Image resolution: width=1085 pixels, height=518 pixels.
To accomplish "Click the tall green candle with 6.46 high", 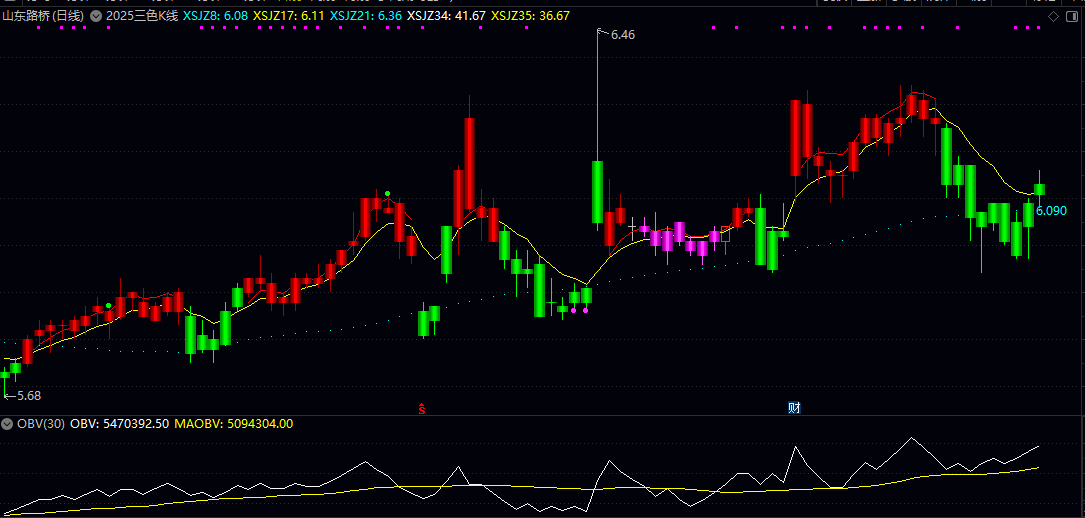I will pos(597,192).
